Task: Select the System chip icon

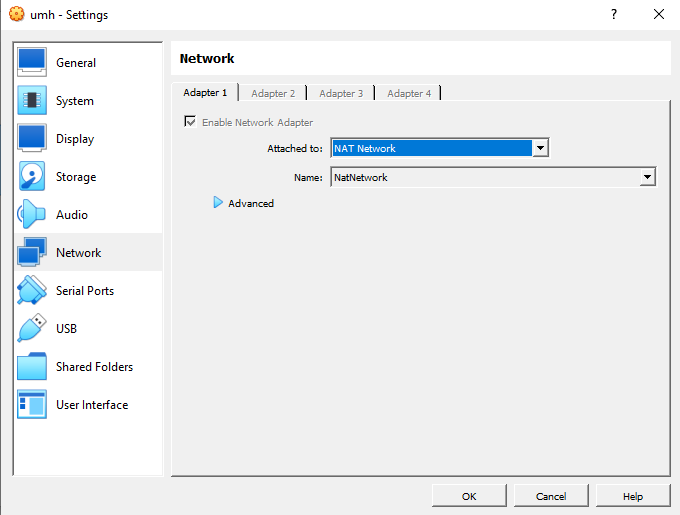Action: (32, 101)
